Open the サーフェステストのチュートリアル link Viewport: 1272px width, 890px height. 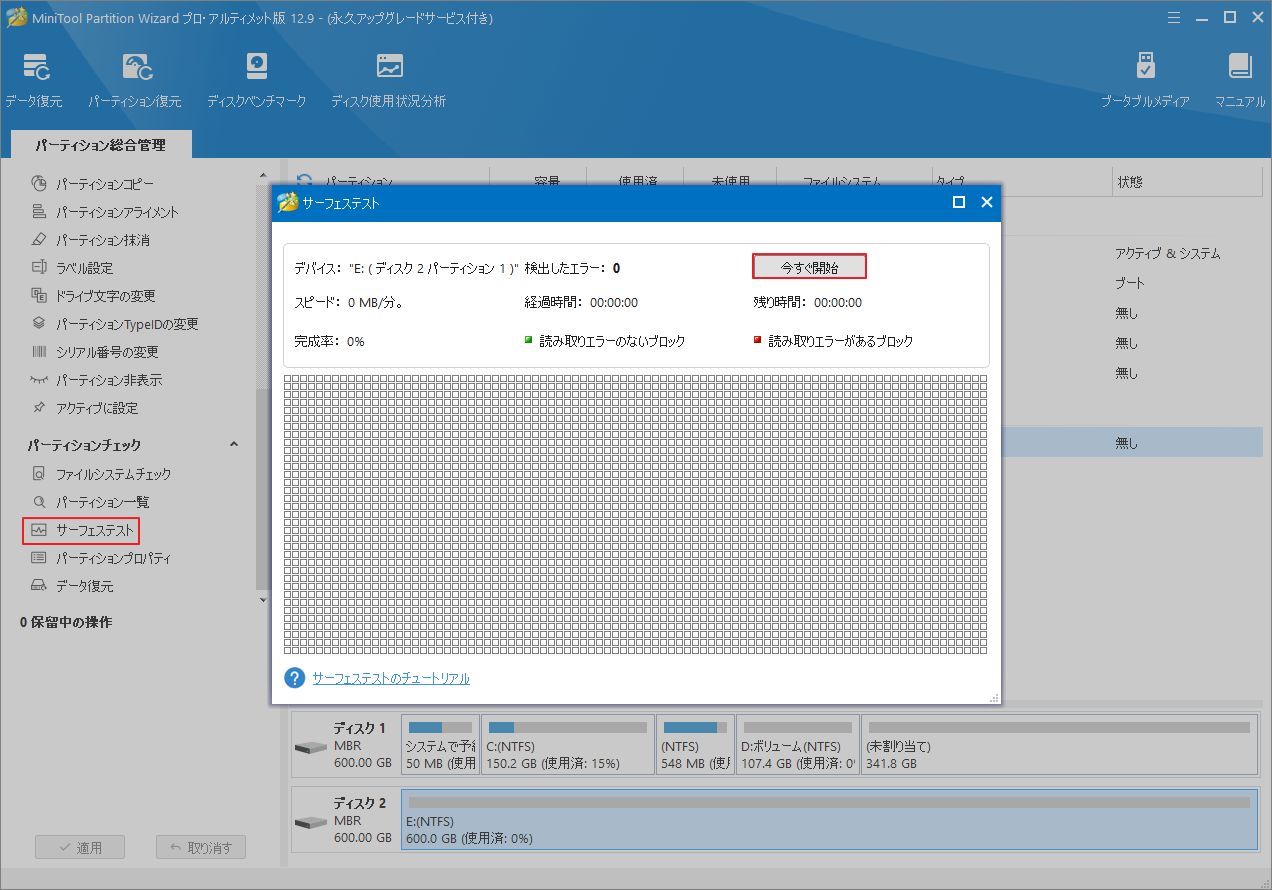click(391, 678)
